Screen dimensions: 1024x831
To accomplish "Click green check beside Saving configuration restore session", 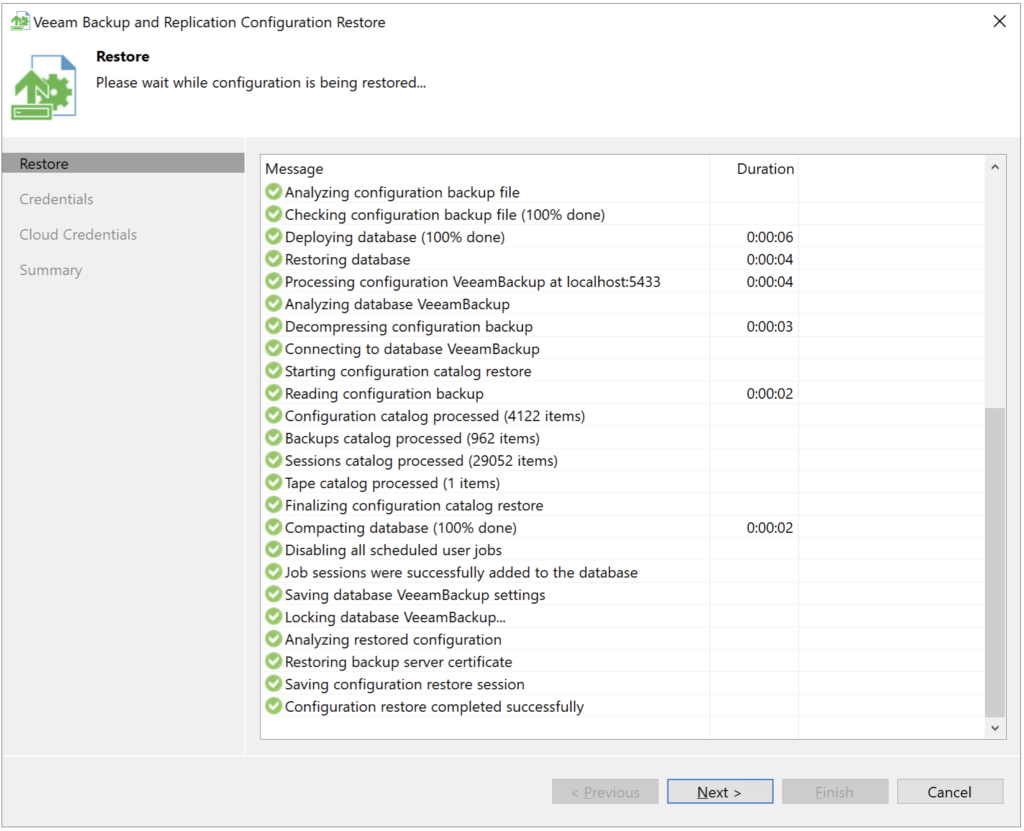I will (x=274, y=683).
